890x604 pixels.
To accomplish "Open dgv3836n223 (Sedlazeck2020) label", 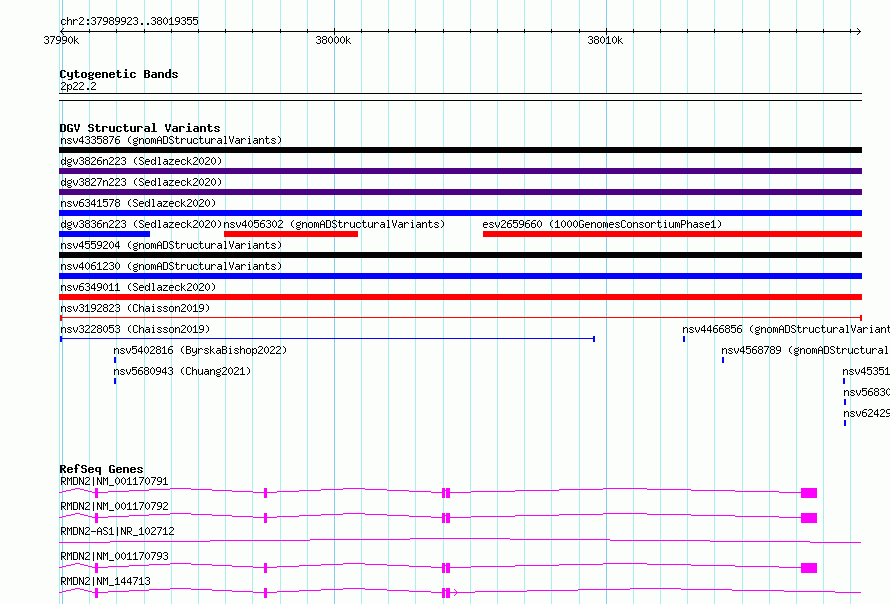I will [x=141, y=224].
